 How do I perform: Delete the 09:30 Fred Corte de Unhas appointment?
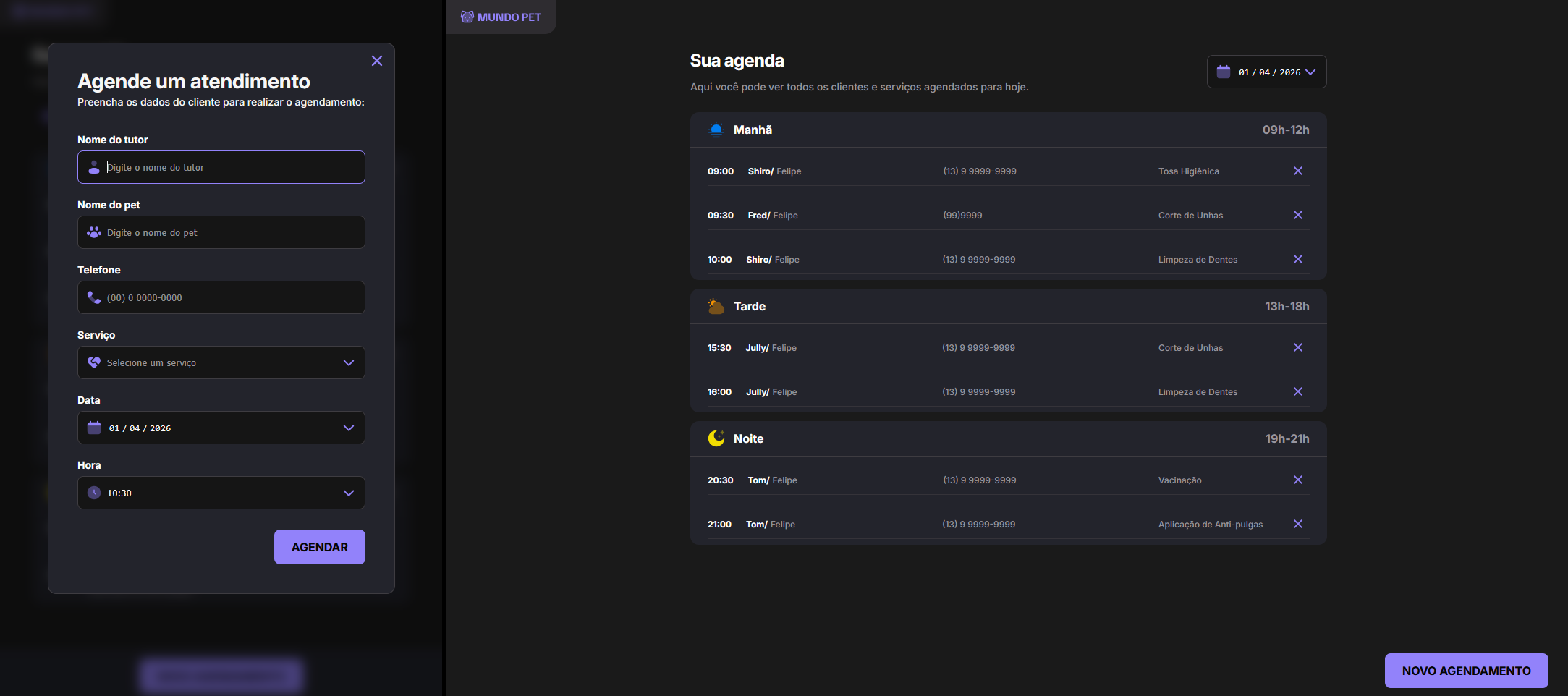tap(1297, 215)
